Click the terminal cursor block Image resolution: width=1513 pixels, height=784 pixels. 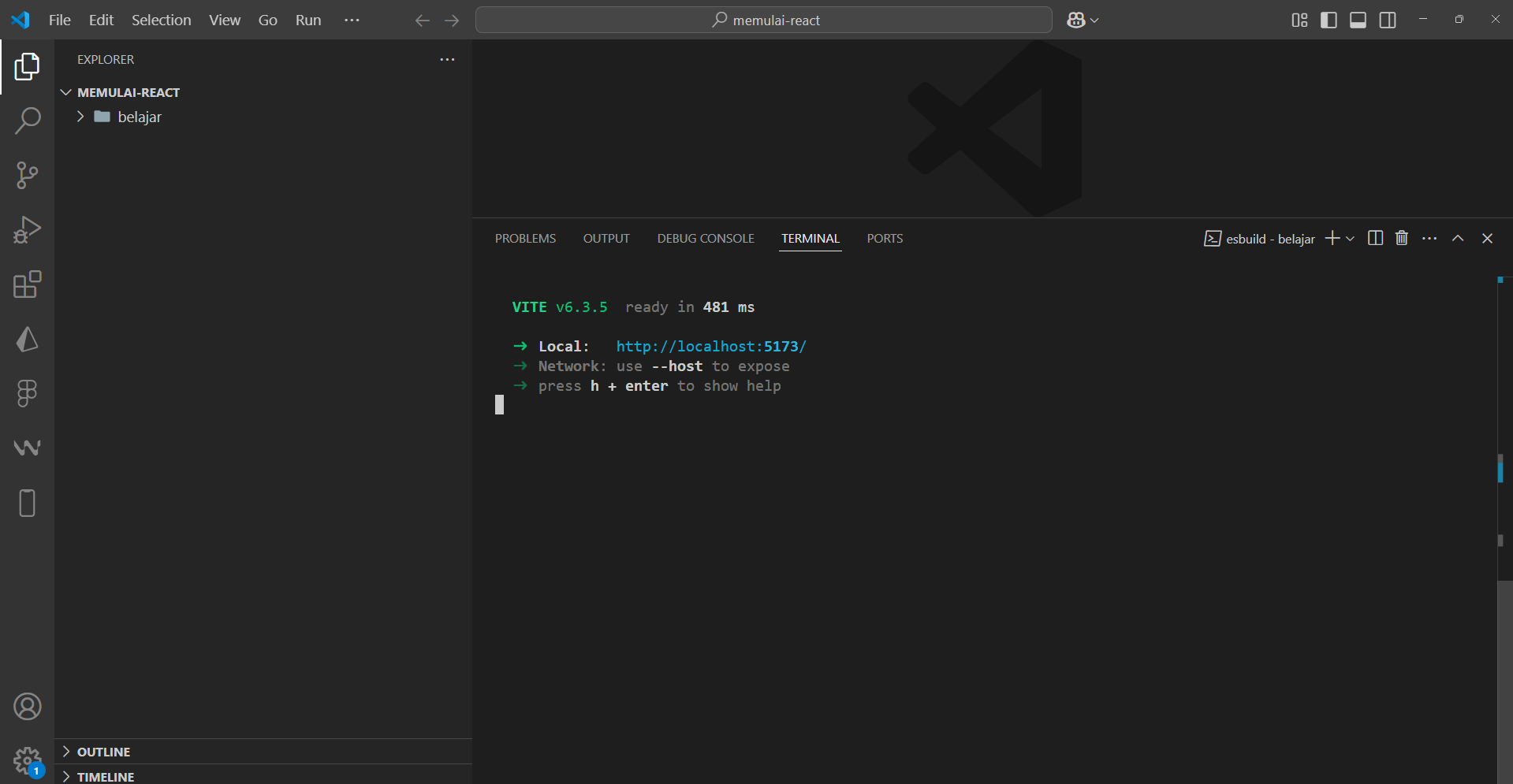pyautogui.click(x=499, y=405)
